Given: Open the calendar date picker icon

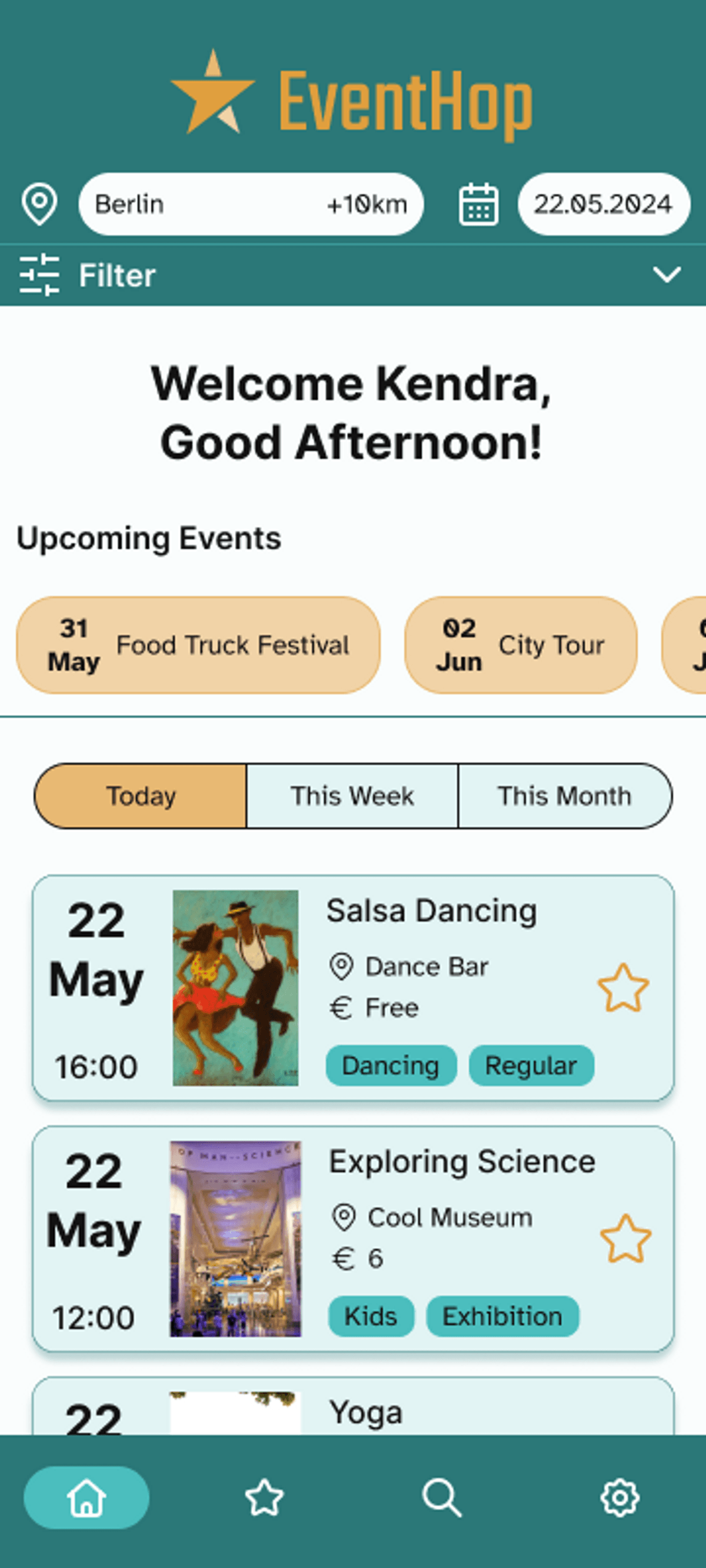Looking at the screenshot, I should pos(478,205).
